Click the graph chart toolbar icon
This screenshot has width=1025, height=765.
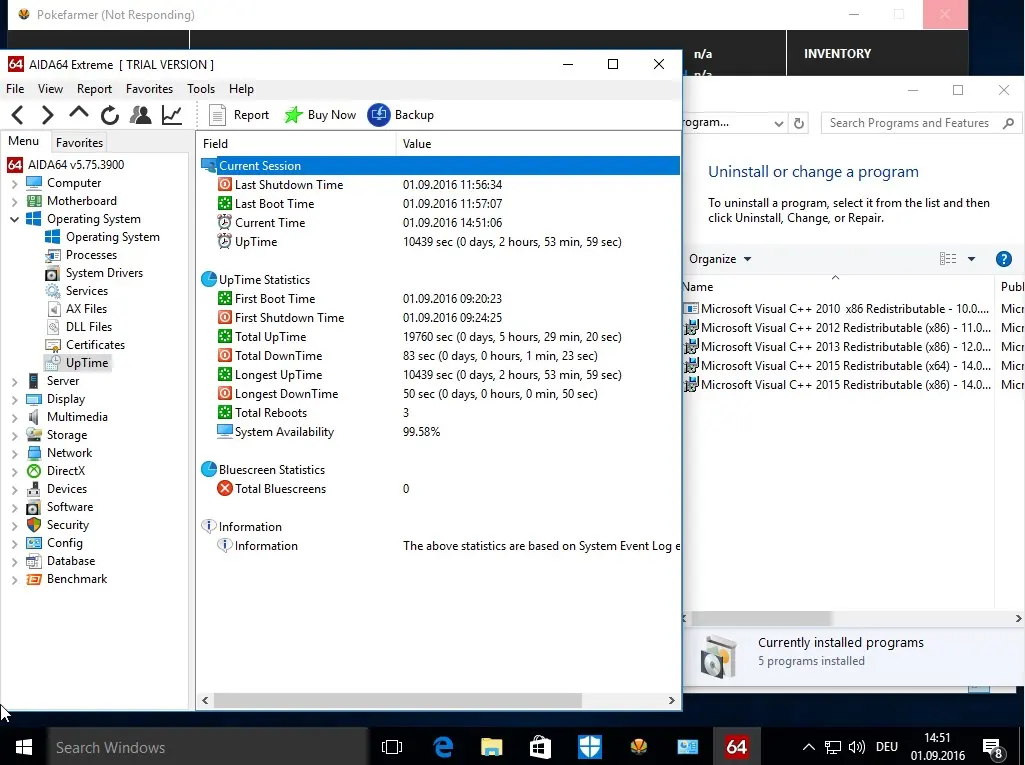point(172,115)
